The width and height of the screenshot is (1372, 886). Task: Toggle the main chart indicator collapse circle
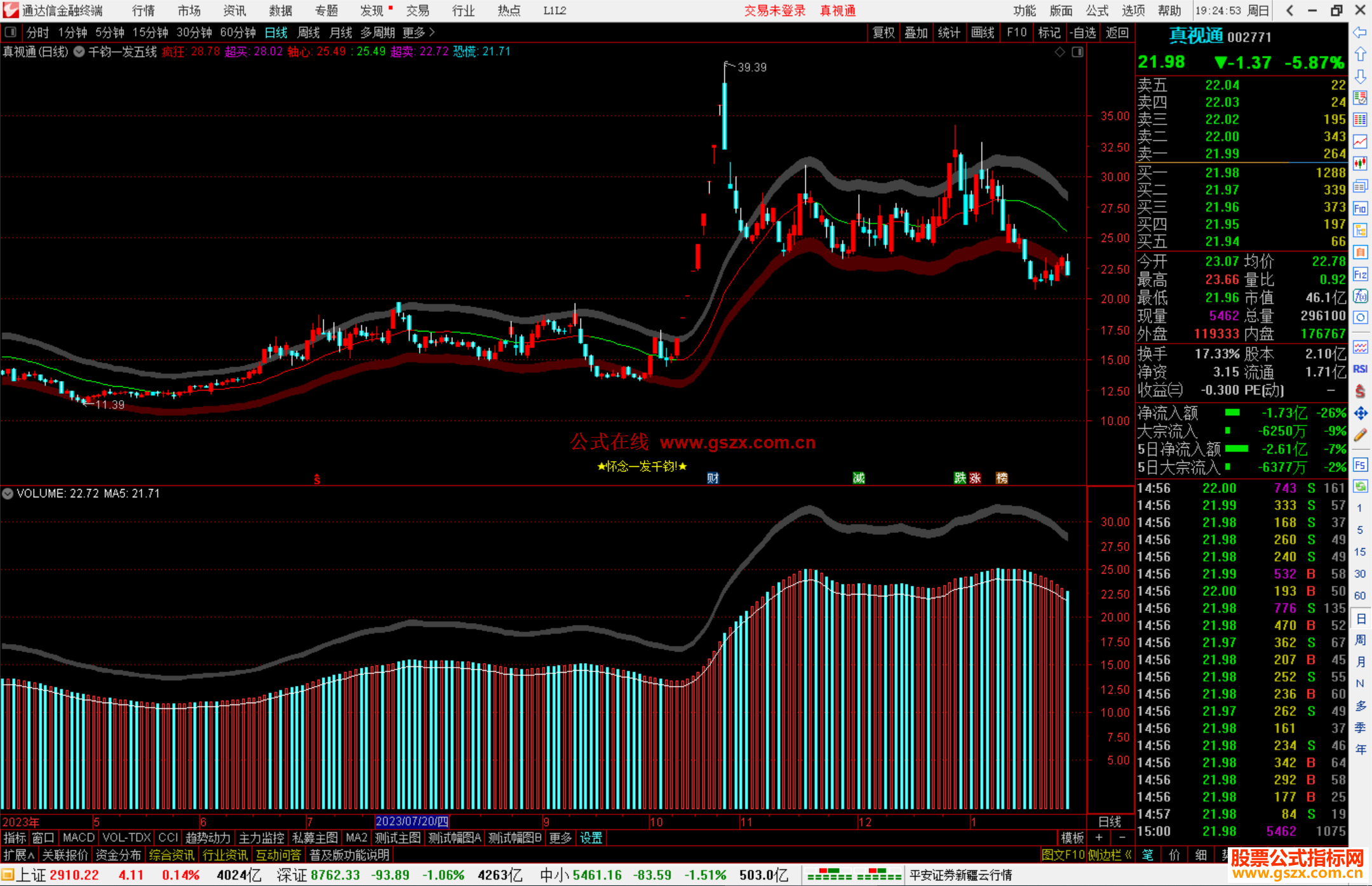click(x=79, y=52)
